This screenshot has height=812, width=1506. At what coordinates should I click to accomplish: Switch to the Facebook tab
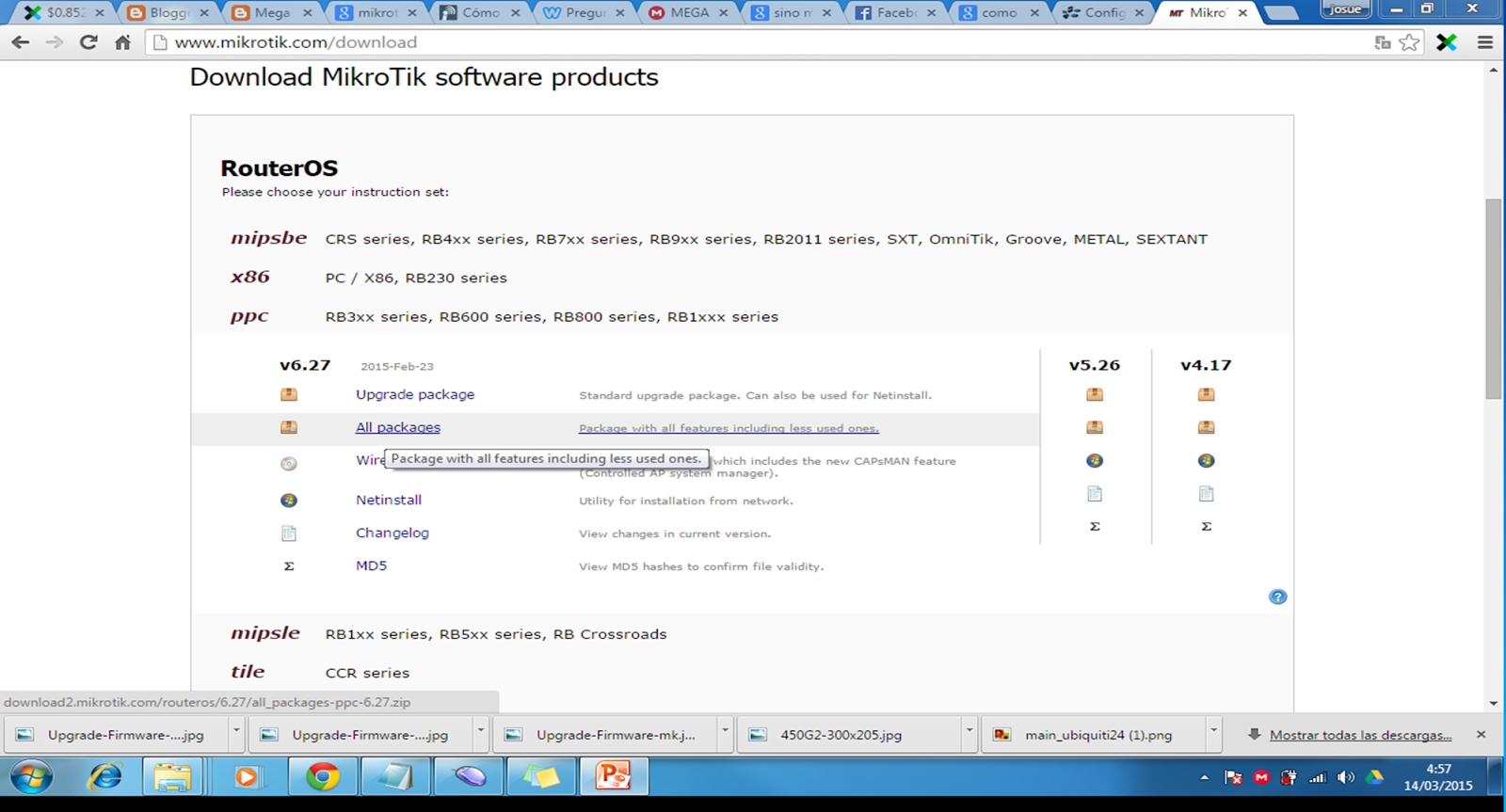pos(894,12)
